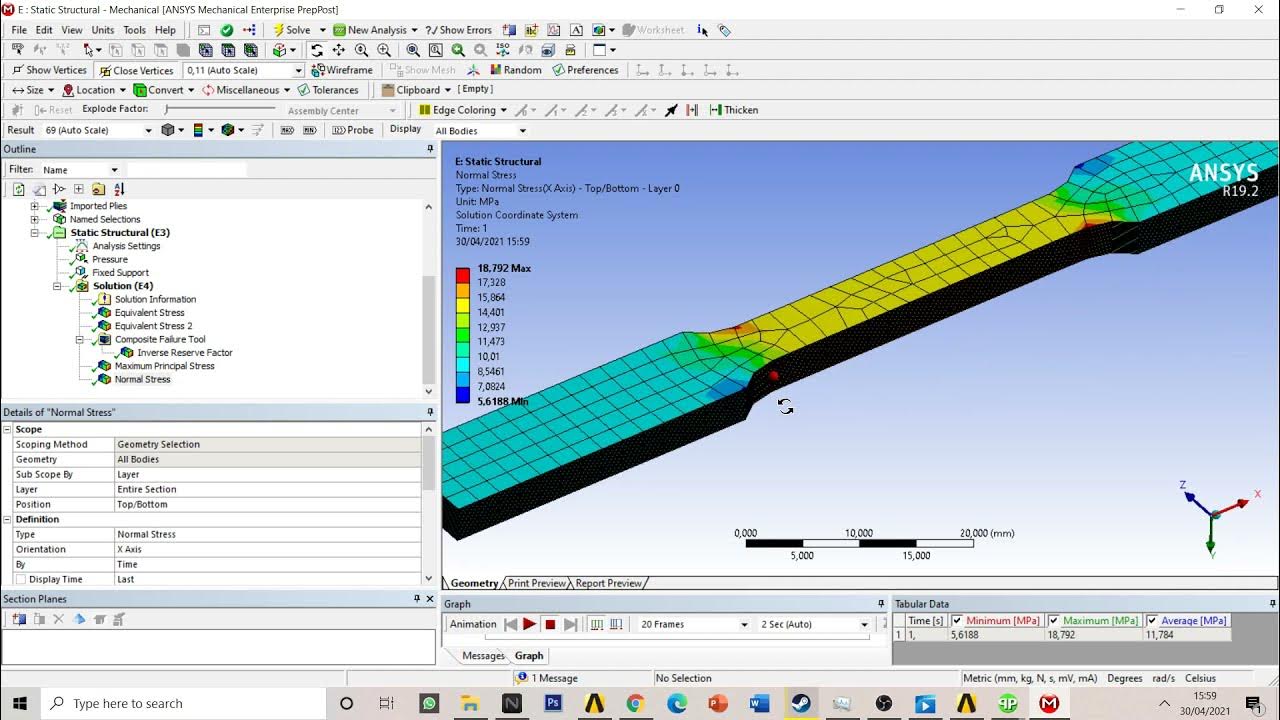Screen dimensions: 1280x720
Task: Click the Solve lightning icon
Action: pos(279,30)
